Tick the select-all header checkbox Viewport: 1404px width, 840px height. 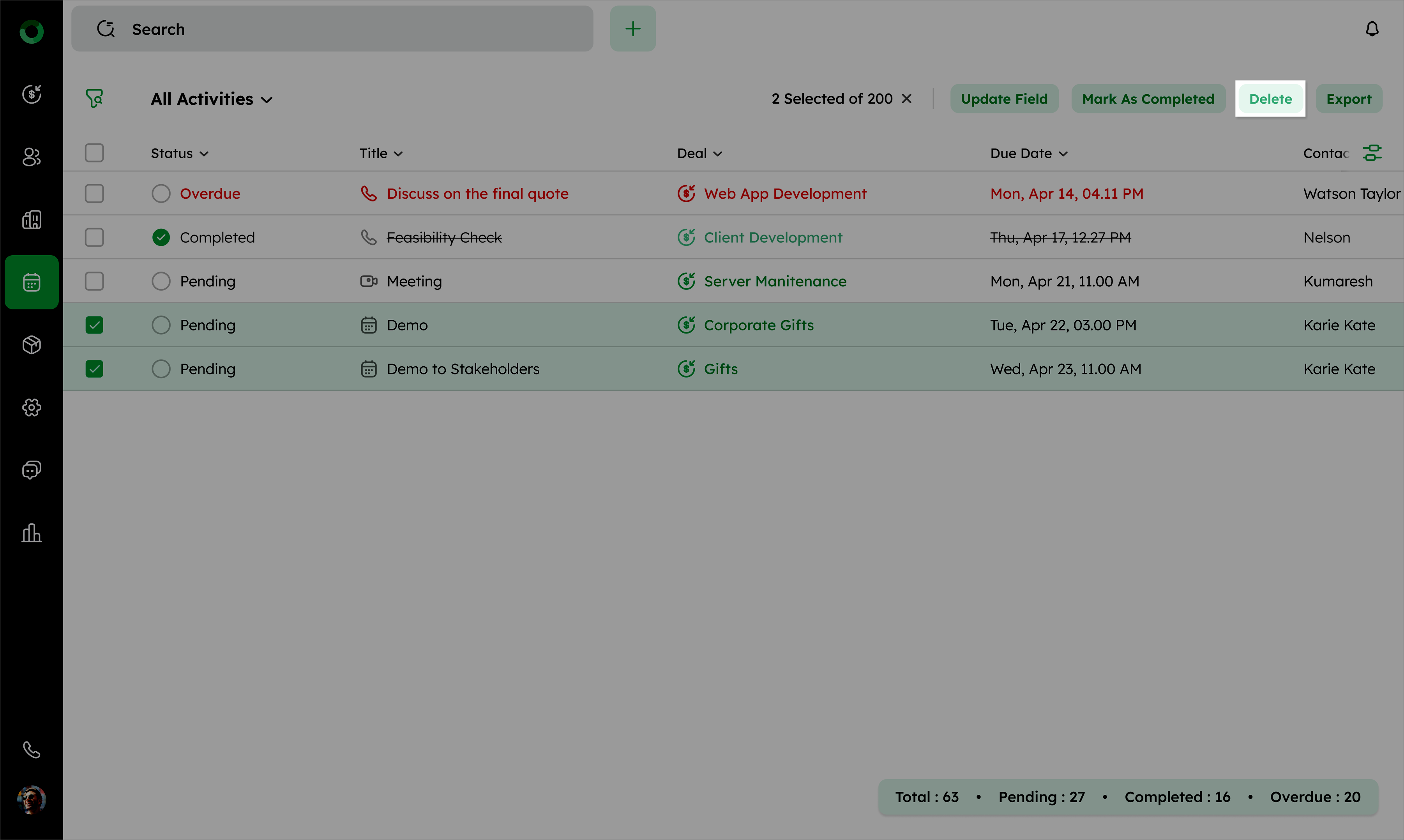[95, 153]
